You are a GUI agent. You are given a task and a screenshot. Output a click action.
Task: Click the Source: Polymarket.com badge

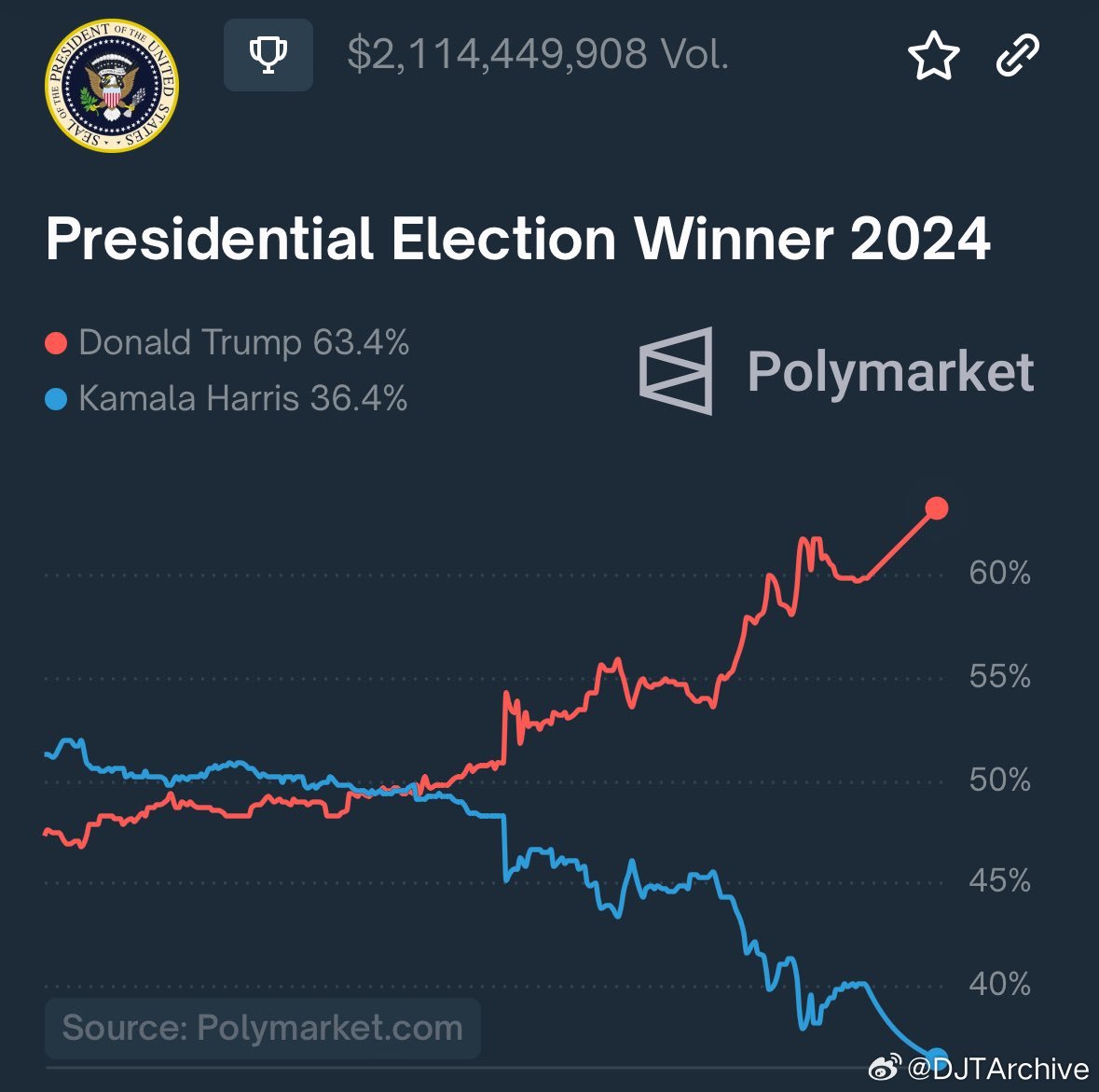click(263, 1028)
